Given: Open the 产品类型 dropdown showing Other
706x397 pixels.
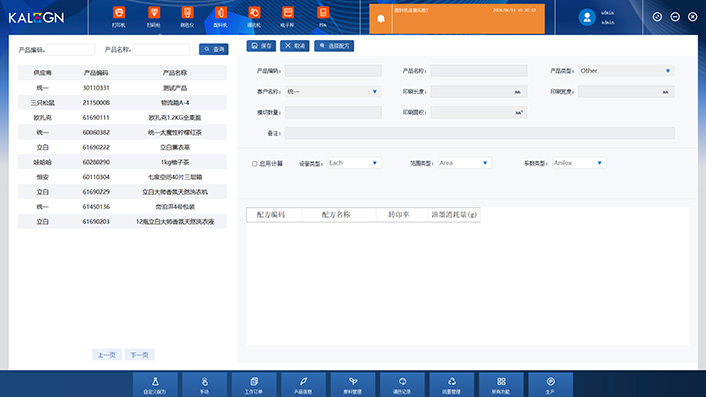Looking at the screenshot, I should tap(626, 71).
